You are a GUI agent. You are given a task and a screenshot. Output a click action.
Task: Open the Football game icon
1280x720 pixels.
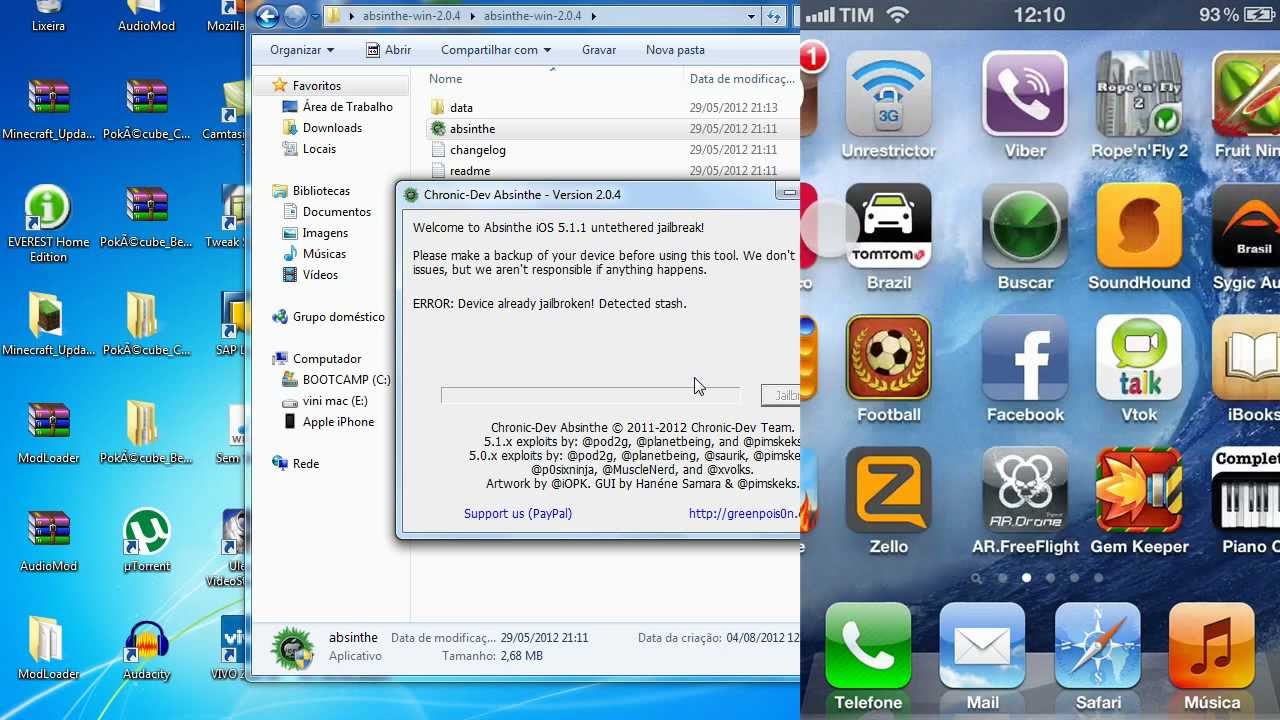point(888,359)
